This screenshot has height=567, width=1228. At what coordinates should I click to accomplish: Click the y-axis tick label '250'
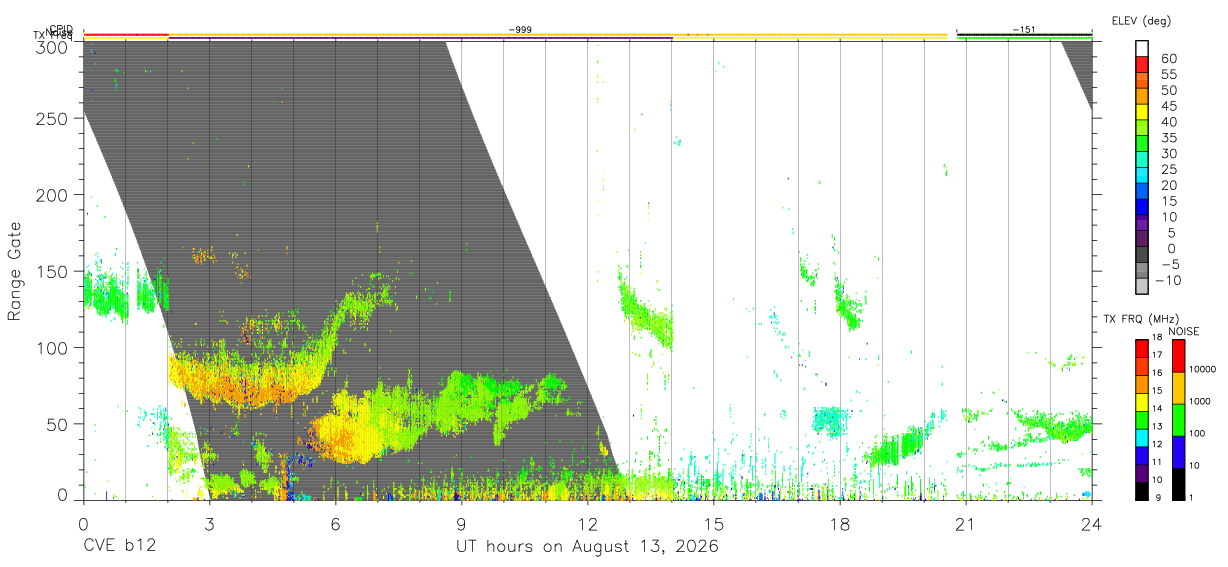coord(51,119)
